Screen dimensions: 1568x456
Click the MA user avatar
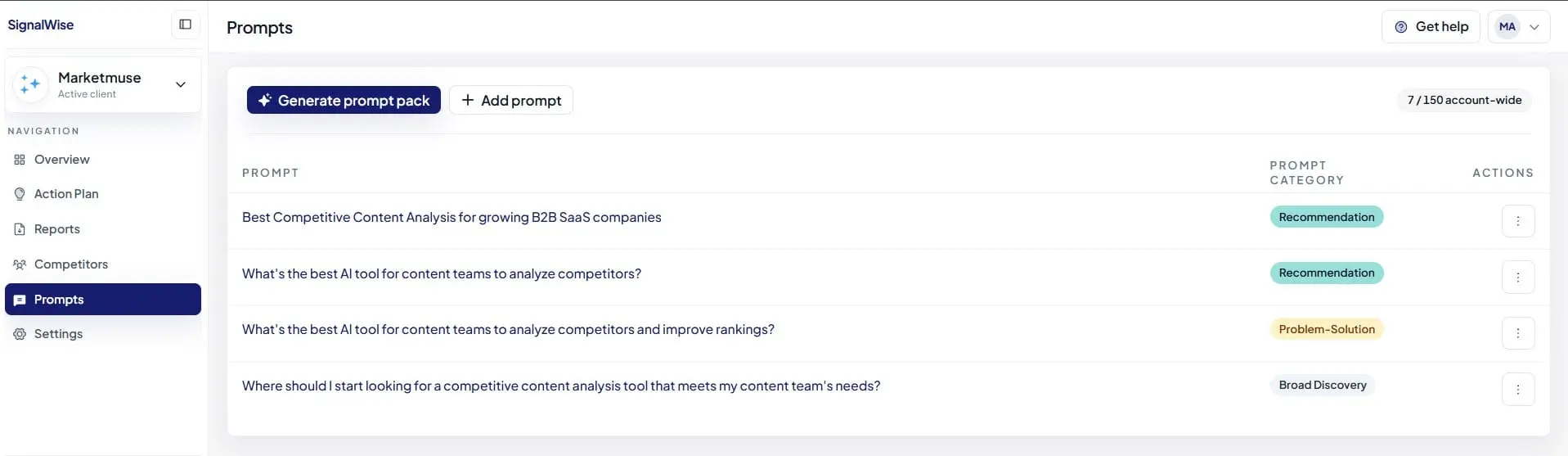1507,27
